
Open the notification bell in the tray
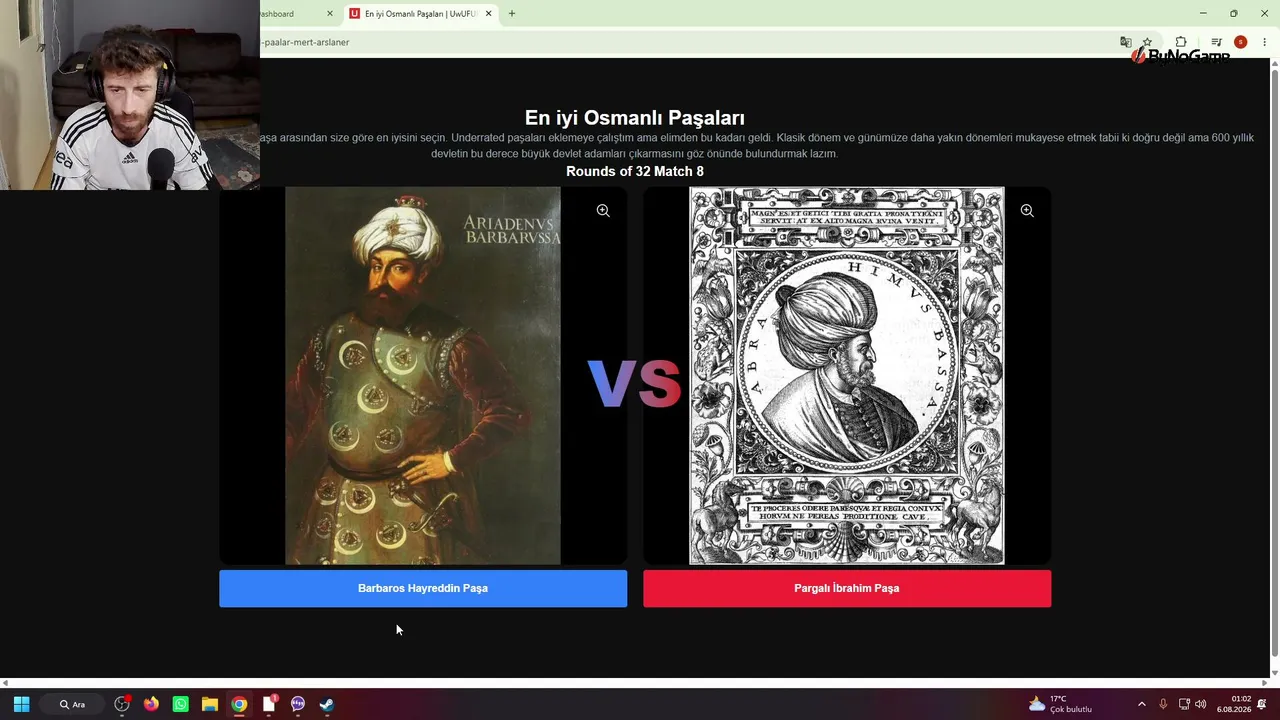pos(1263,704)
